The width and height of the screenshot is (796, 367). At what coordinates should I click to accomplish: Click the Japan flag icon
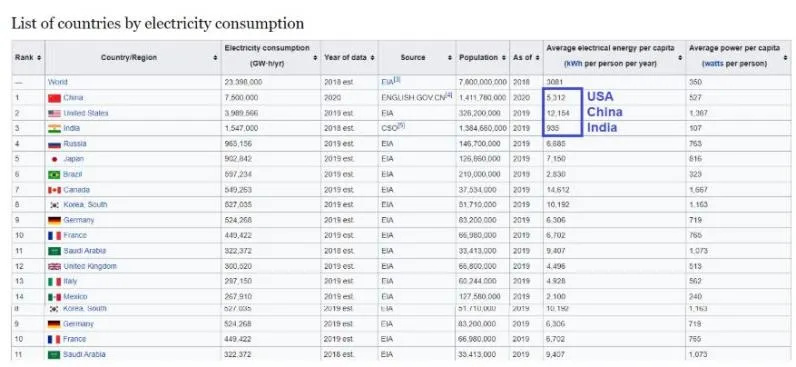[54, 159]
